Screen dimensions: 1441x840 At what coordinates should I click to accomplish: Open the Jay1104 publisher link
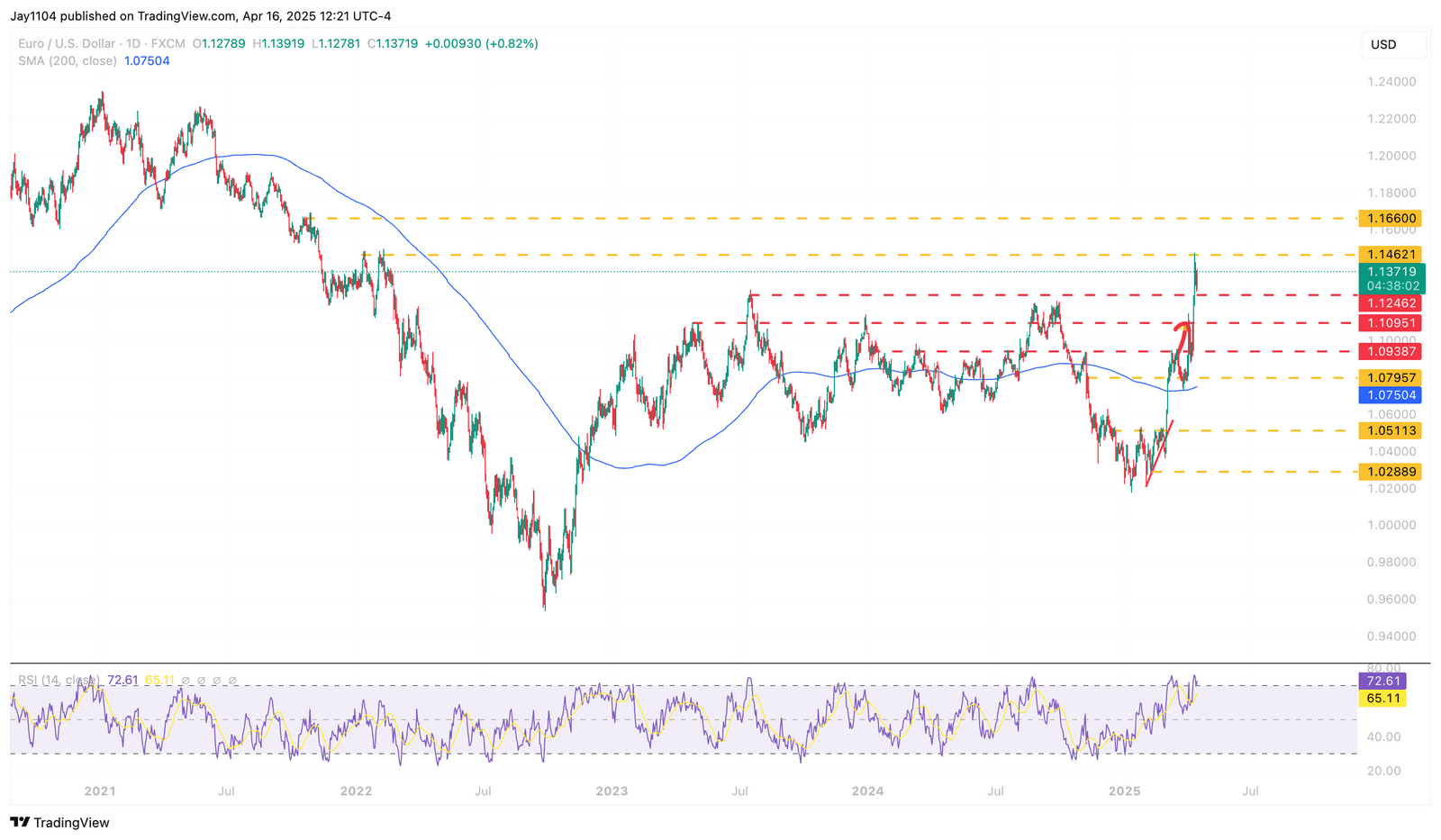[31, 15]
